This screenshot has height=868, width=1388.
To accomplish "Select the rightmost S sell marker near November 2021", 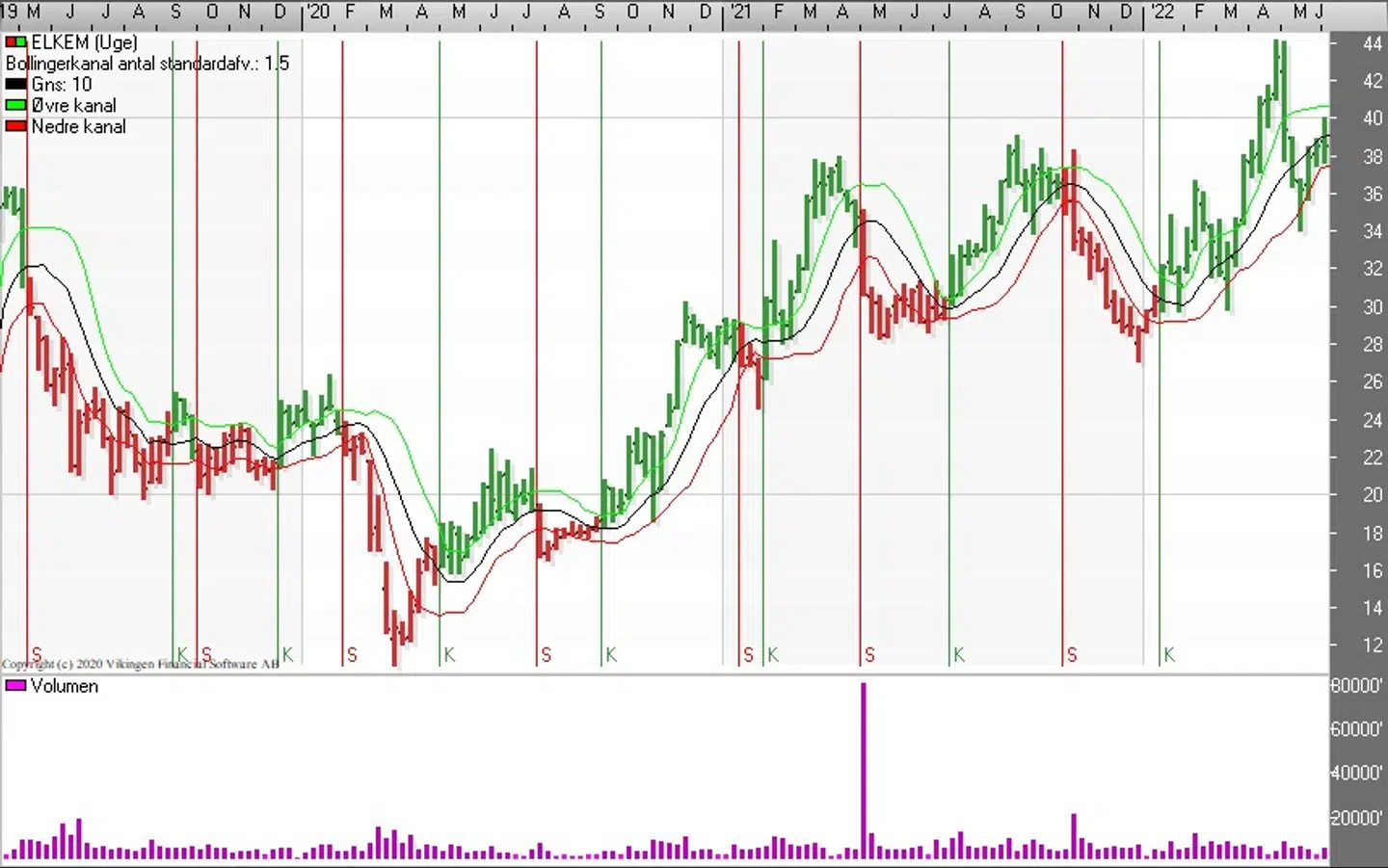I will (x=1072, y=655).
